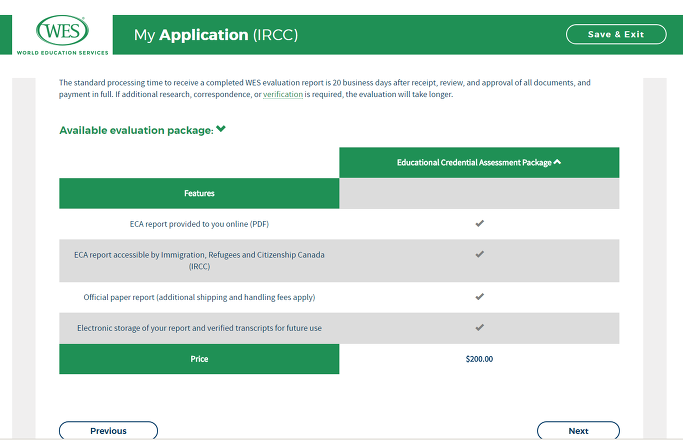Click the $200.00 price value

pyautogui.click(x=479, y=359)
